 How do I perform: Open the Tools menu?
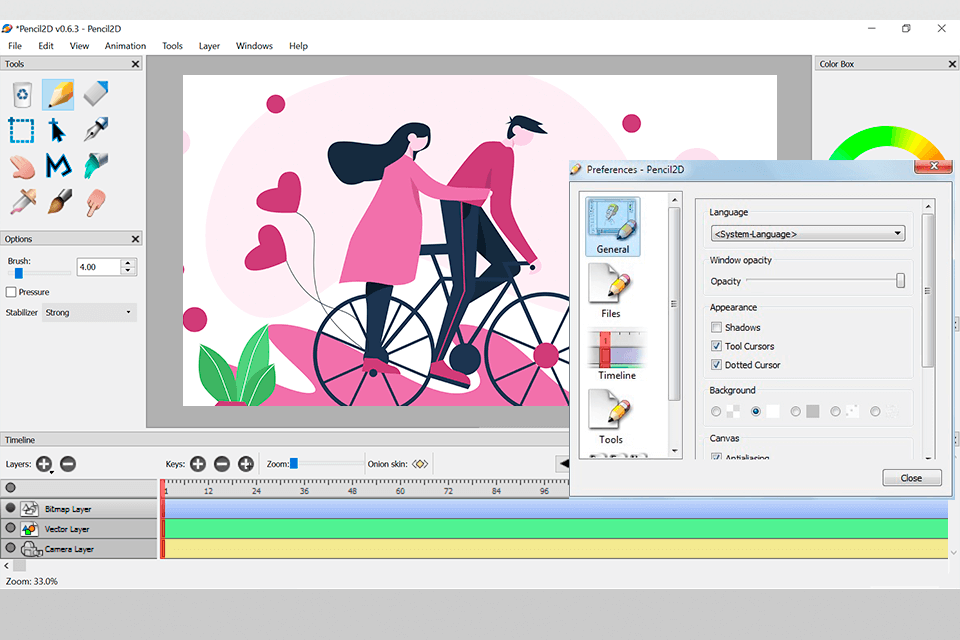pyautogui.click(x=172, y=46)
